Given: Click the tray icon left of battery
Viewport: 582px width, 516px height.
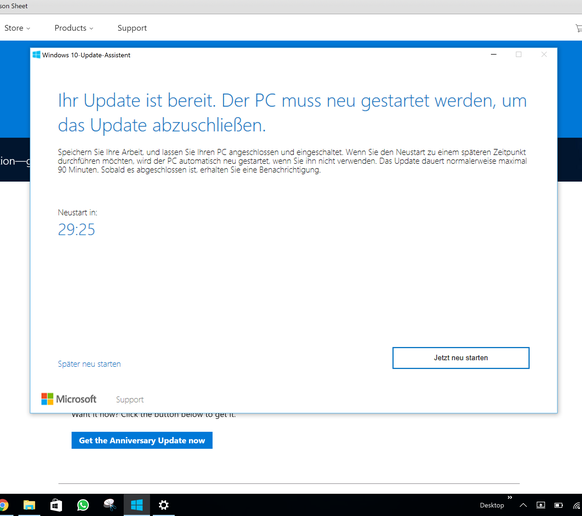Looking at the screenshot, I should coord(541,505).
